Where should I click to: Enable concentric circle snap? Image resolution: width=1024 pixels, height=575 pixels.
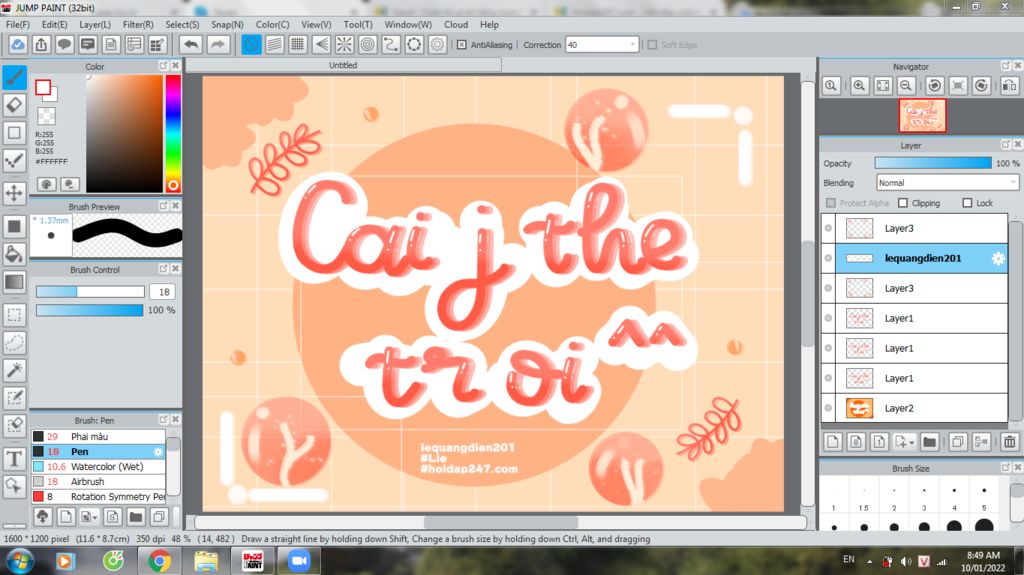click(x=368, y=44)
